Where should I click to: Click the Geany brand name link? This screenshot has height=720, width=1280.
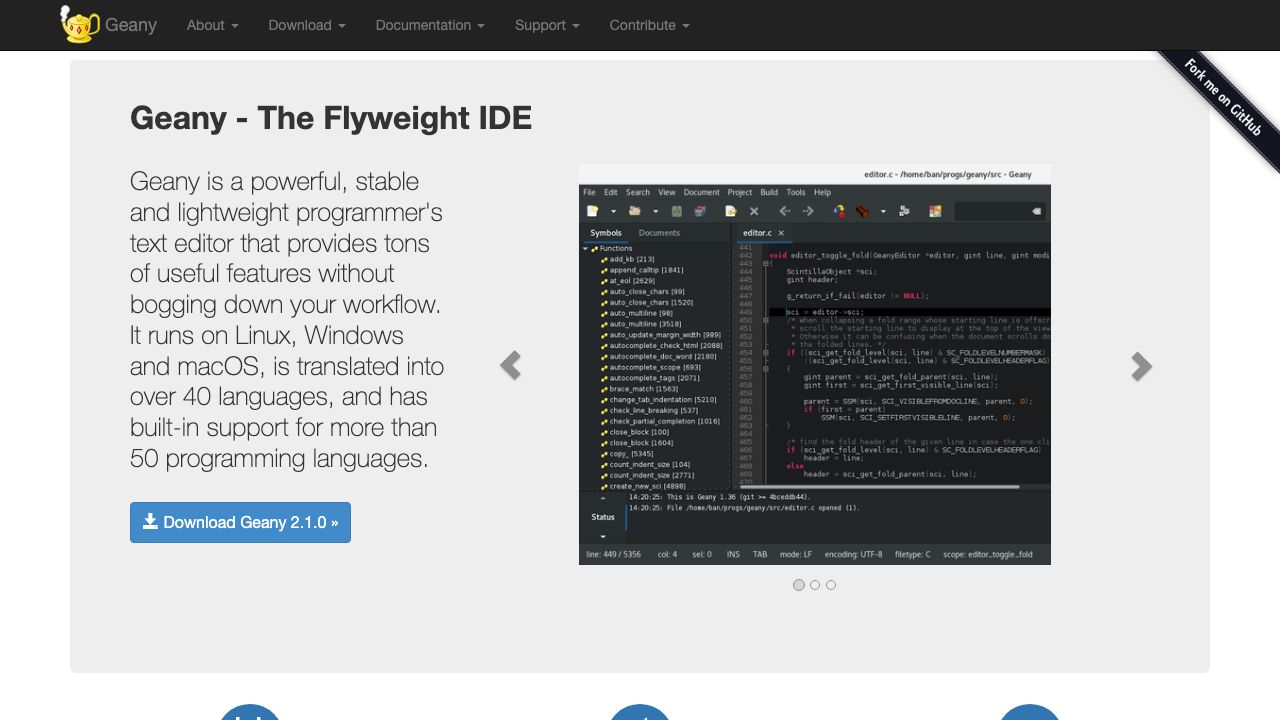coord(131,25)
